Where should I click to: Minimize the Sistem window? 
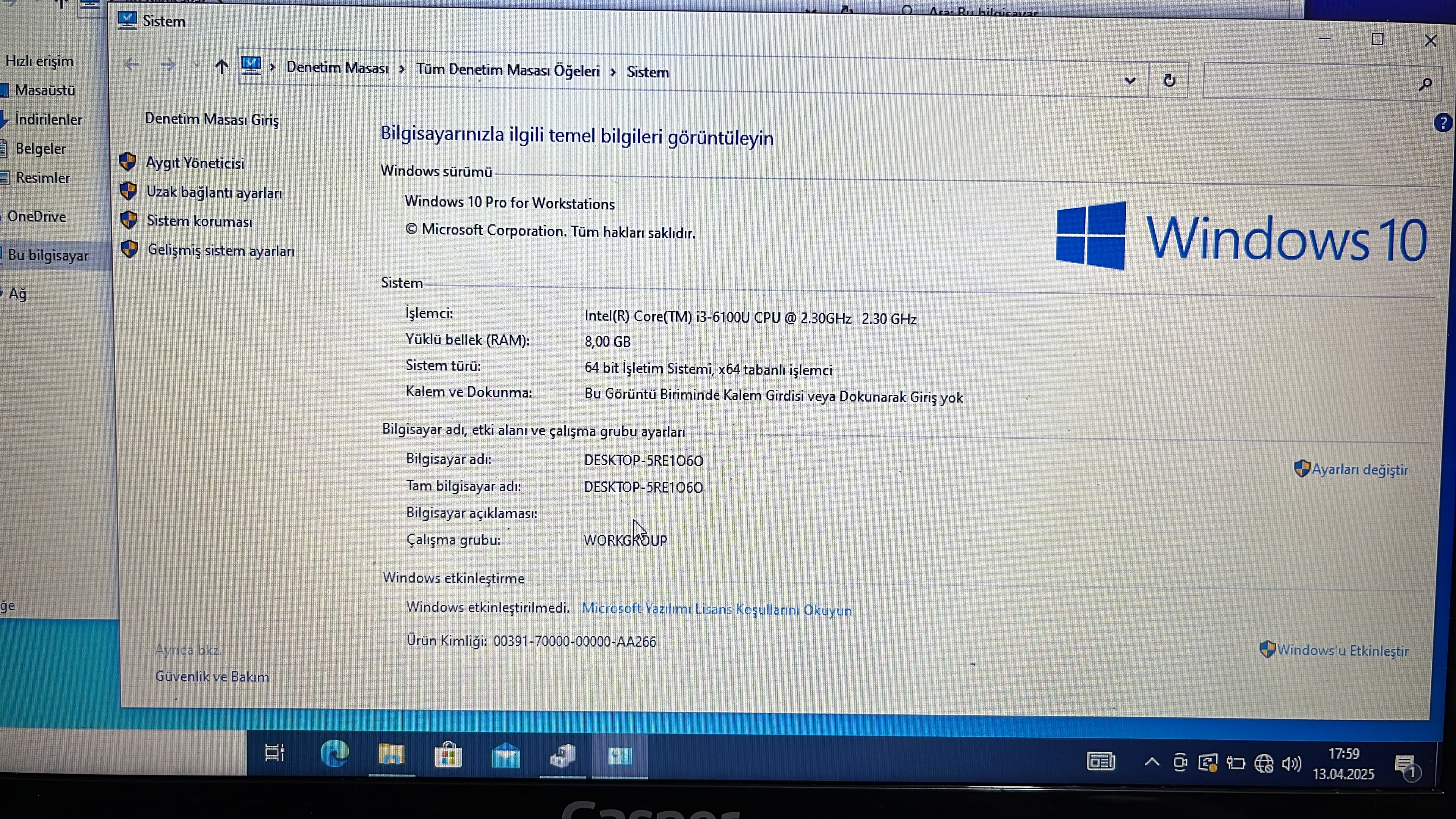click(1325, 38)
